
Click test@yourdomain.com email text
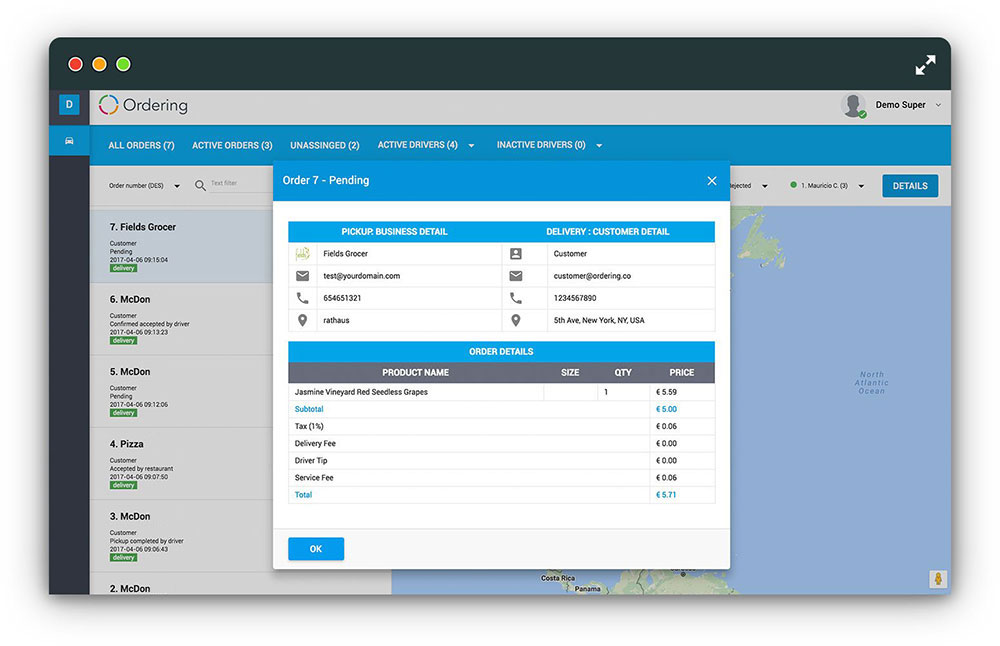[361, 276]
